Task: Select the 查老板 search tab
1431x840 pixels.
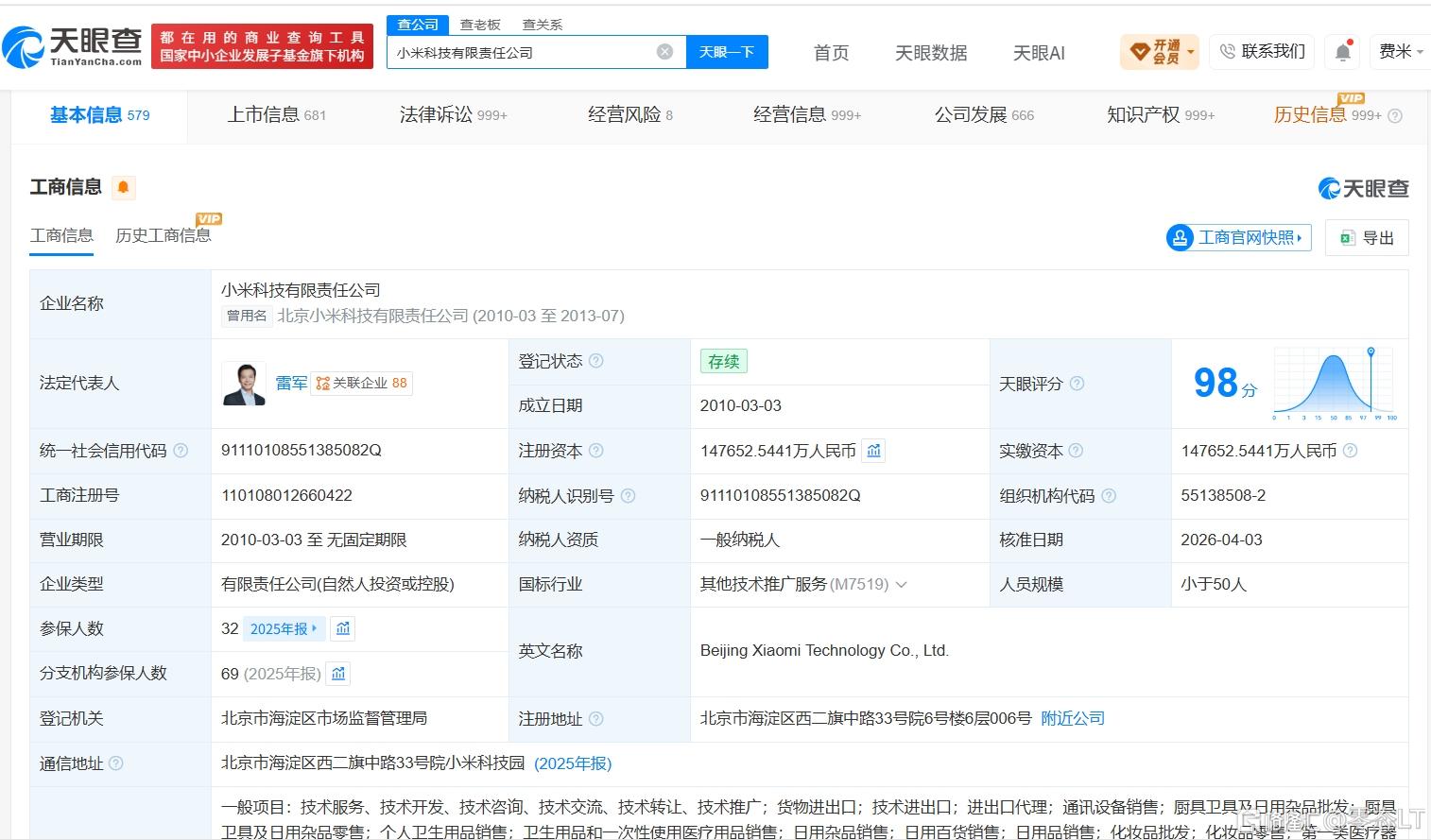Action: [x=480, y=25]
